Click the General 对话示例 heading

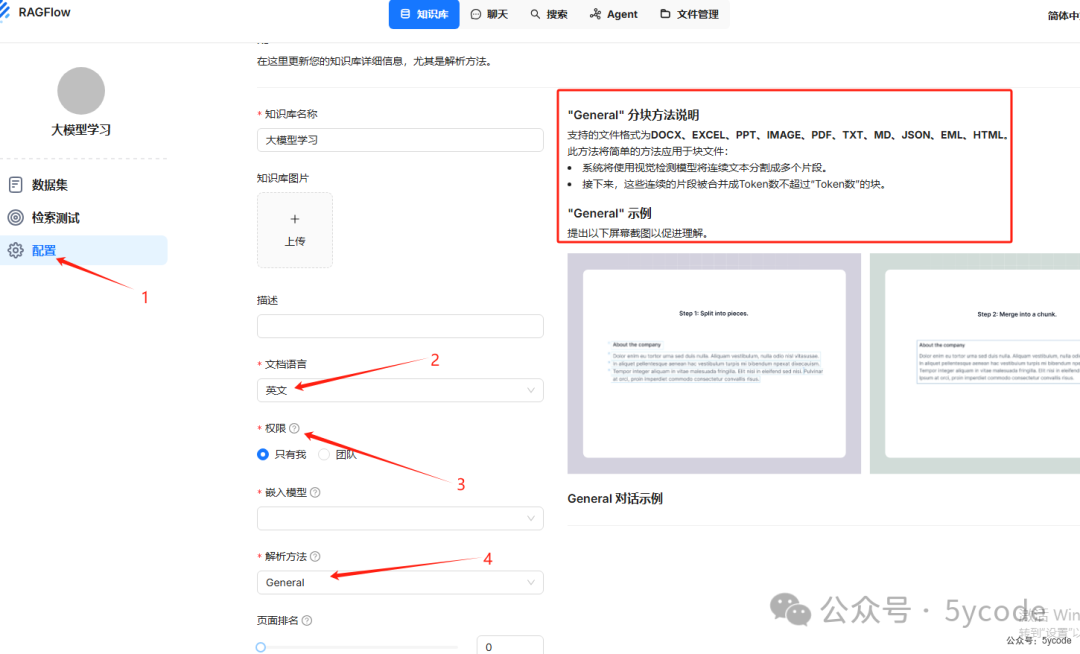[615, 498]
